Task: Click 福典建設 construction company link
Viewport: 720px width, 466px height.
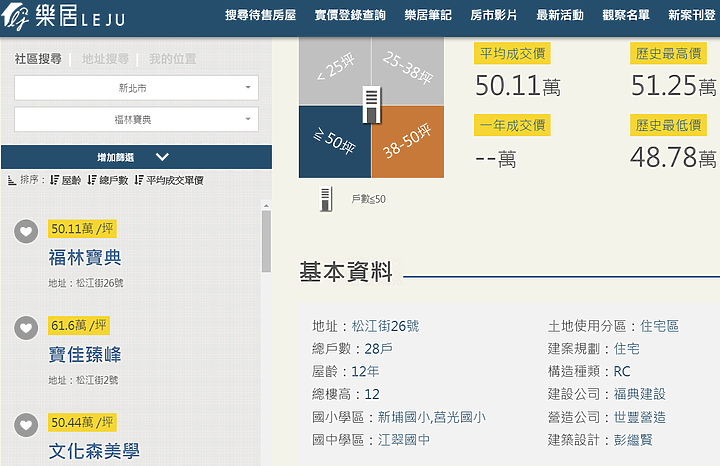Action: pos(640,394)
